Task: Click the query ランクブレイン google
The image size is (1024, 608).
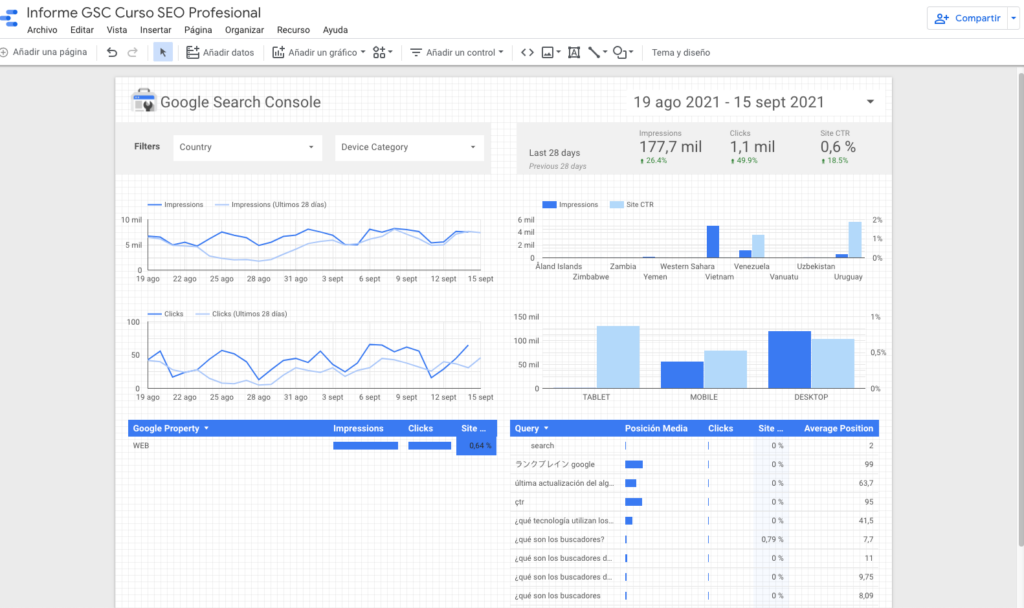Action: pos(555,464)
